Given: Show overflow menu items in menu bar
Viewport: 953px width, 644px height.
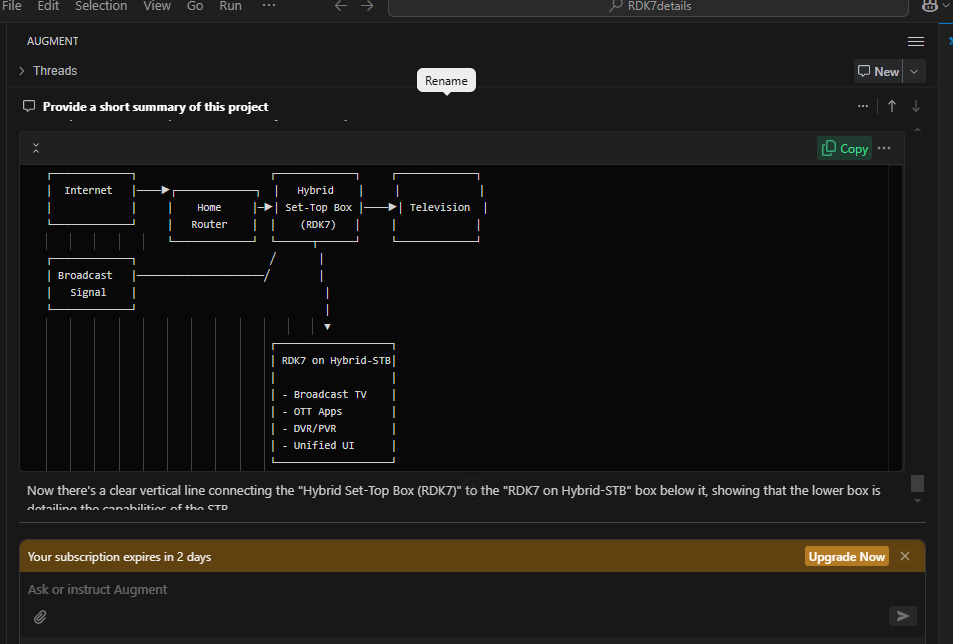Looking at the screenshot, I should pos(269,5).
